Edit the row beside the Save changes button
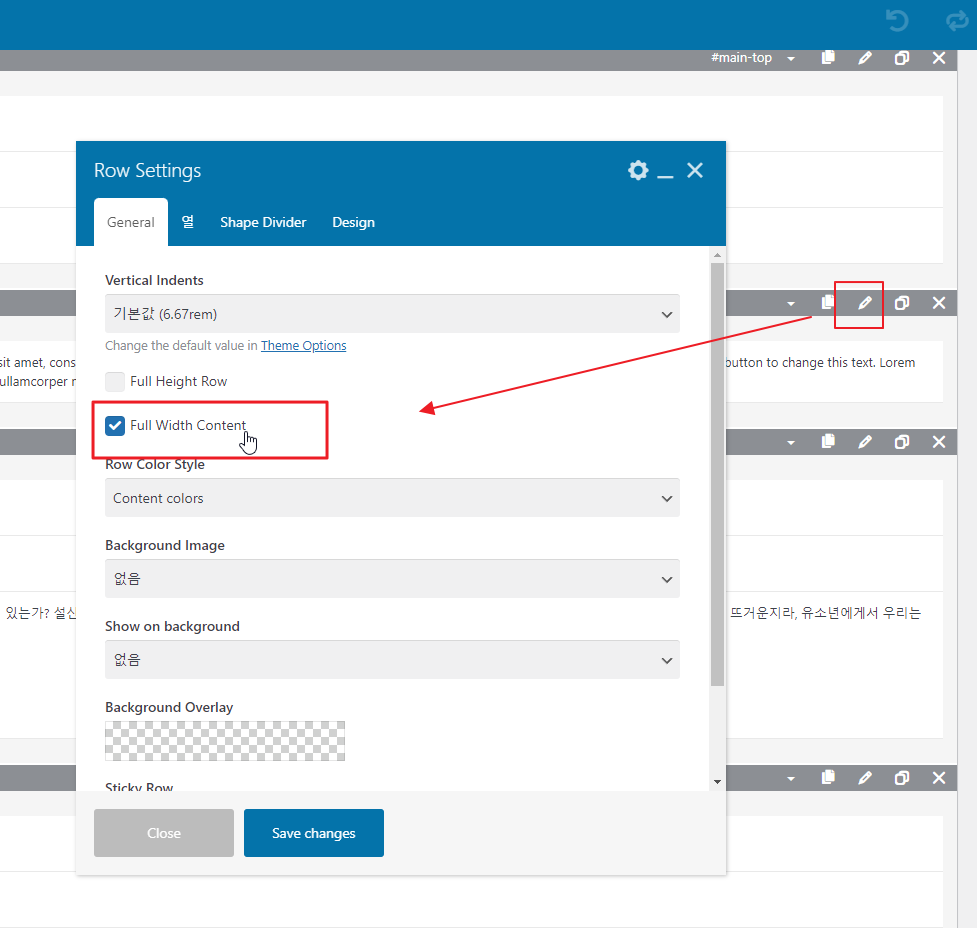 click(x=865, y=778)
